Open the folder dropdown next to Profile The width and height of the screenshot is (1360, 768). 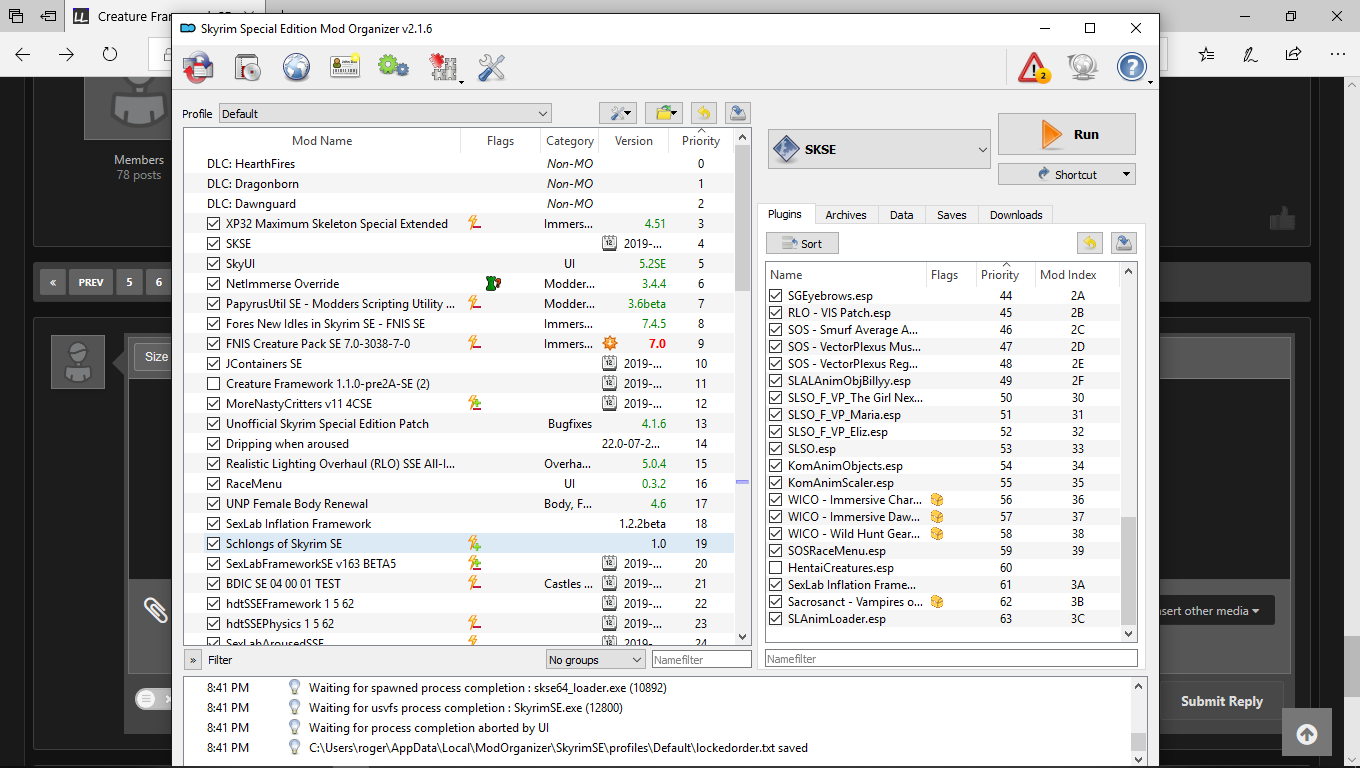point(664,113)
